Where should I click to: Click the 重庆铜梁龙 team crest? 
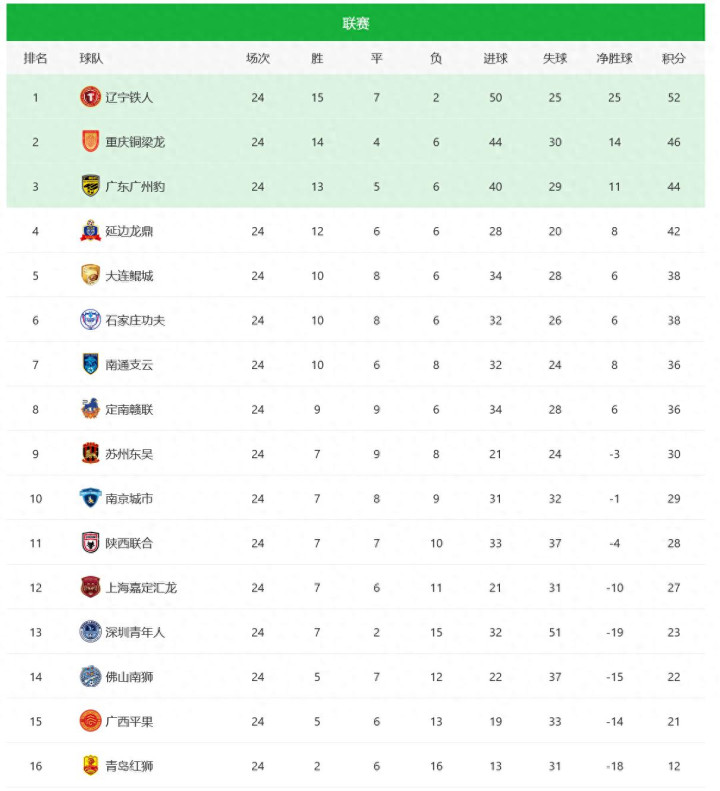91,142
